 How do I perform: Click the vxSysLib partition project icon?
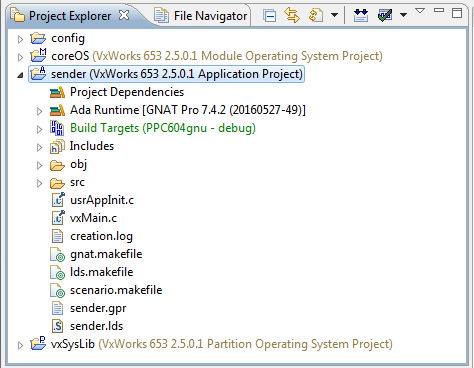(38, 343)
